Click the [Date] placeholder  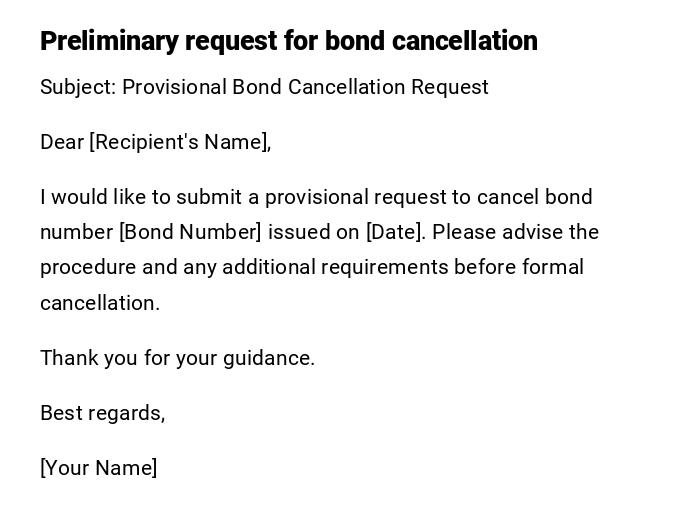point(396,232)
